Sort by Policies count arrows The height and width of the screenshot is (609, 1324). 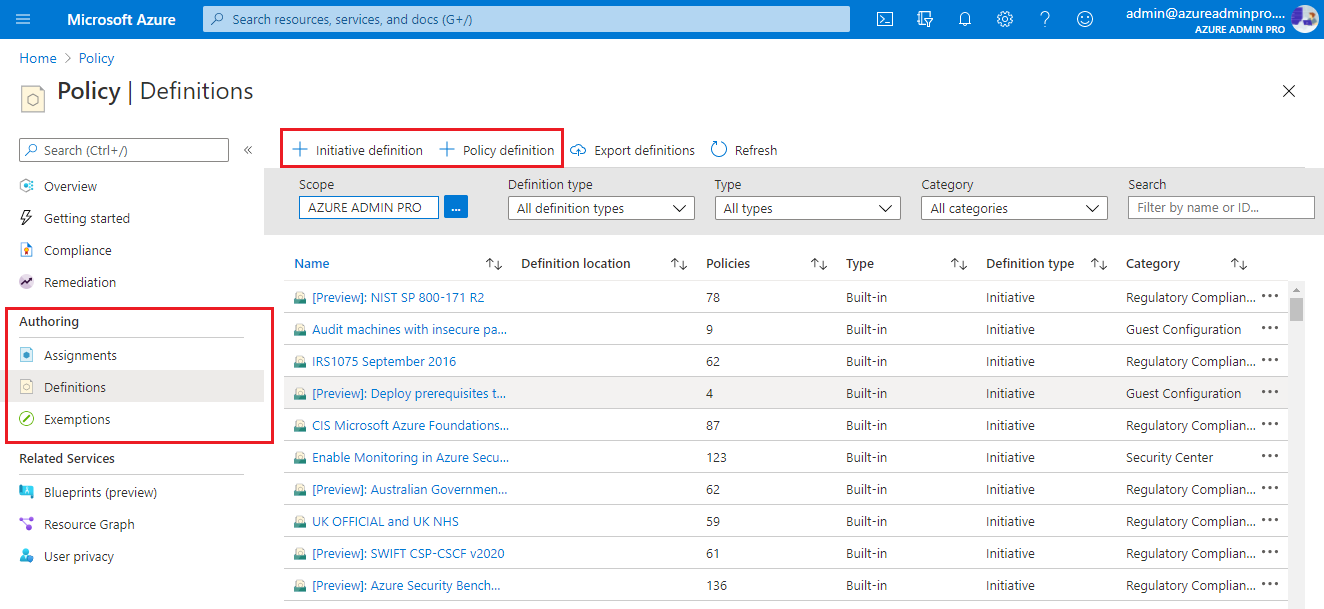[x=819, y=264]
